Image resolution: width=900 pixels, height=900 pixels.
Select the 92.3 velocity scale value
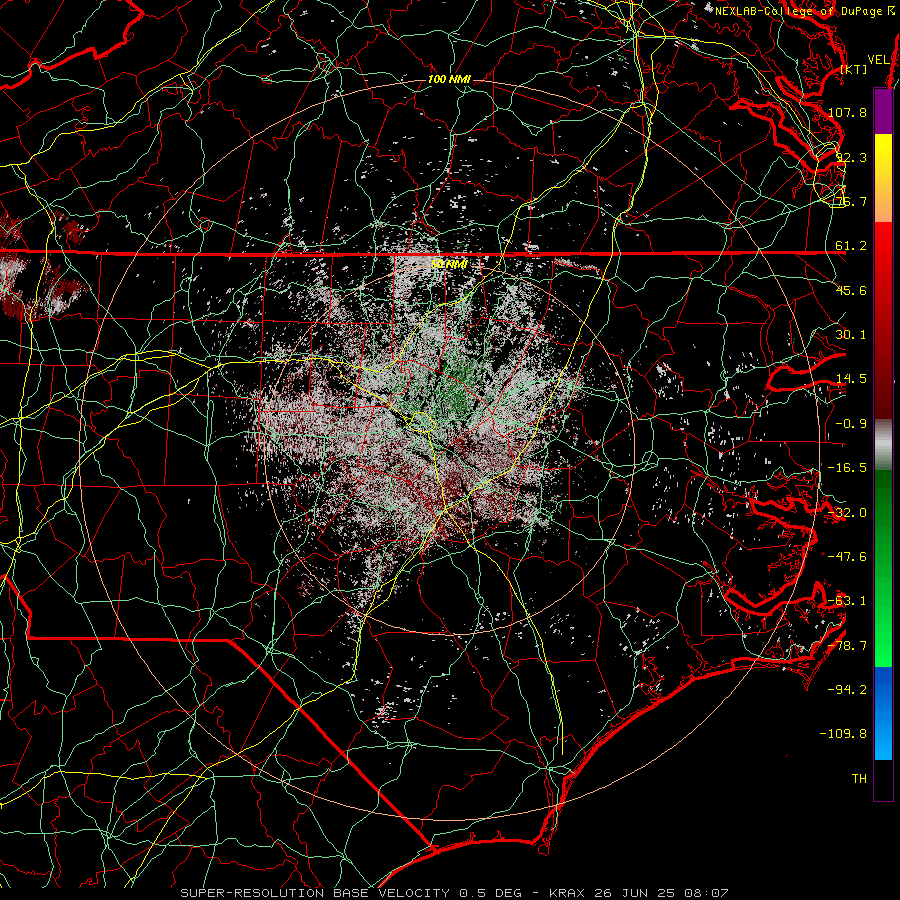[x=851, y=157]
